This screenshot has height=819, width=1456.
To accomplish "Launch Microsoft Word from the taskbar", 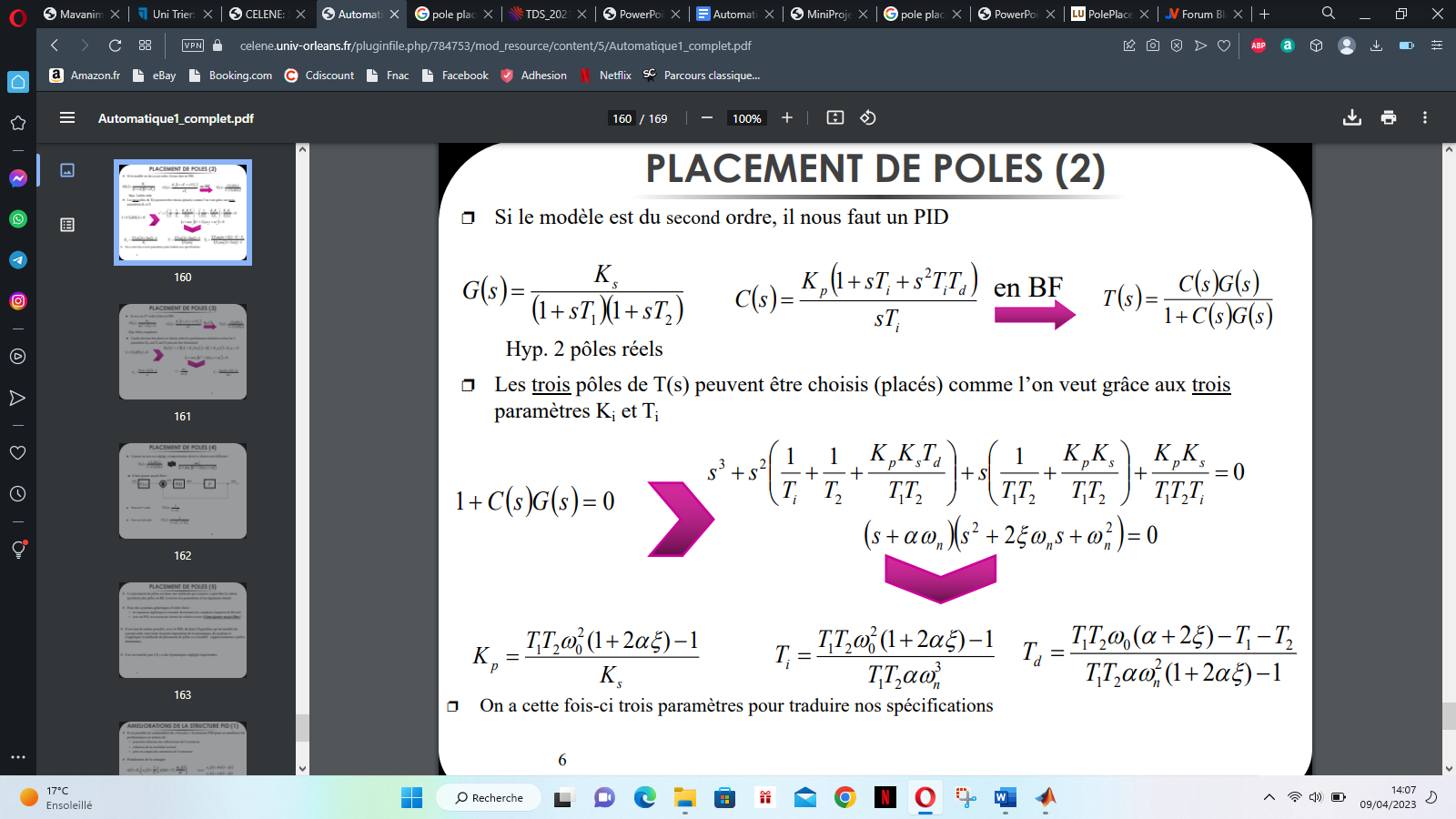I will [1006, 798].
